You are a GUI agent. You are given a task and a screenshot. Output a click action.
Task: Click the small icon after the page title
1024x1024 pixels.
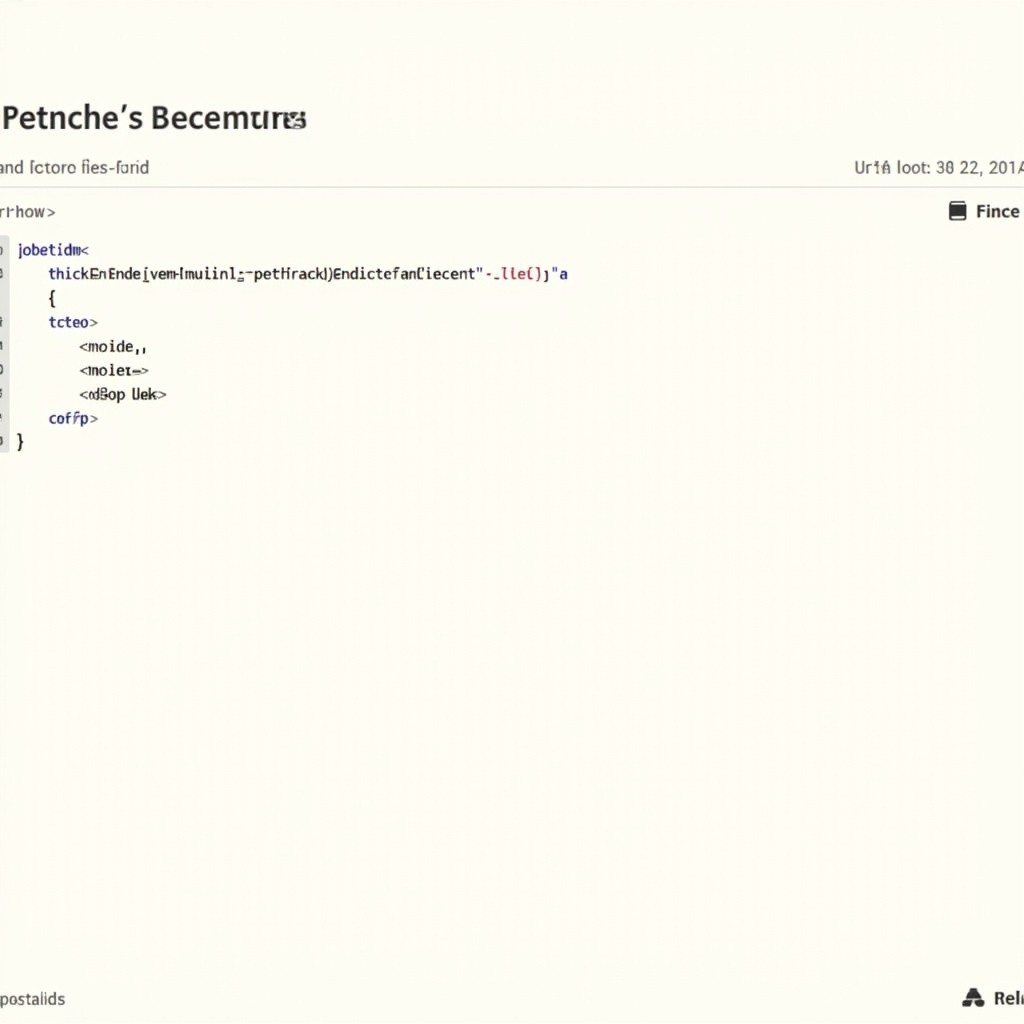294,121
